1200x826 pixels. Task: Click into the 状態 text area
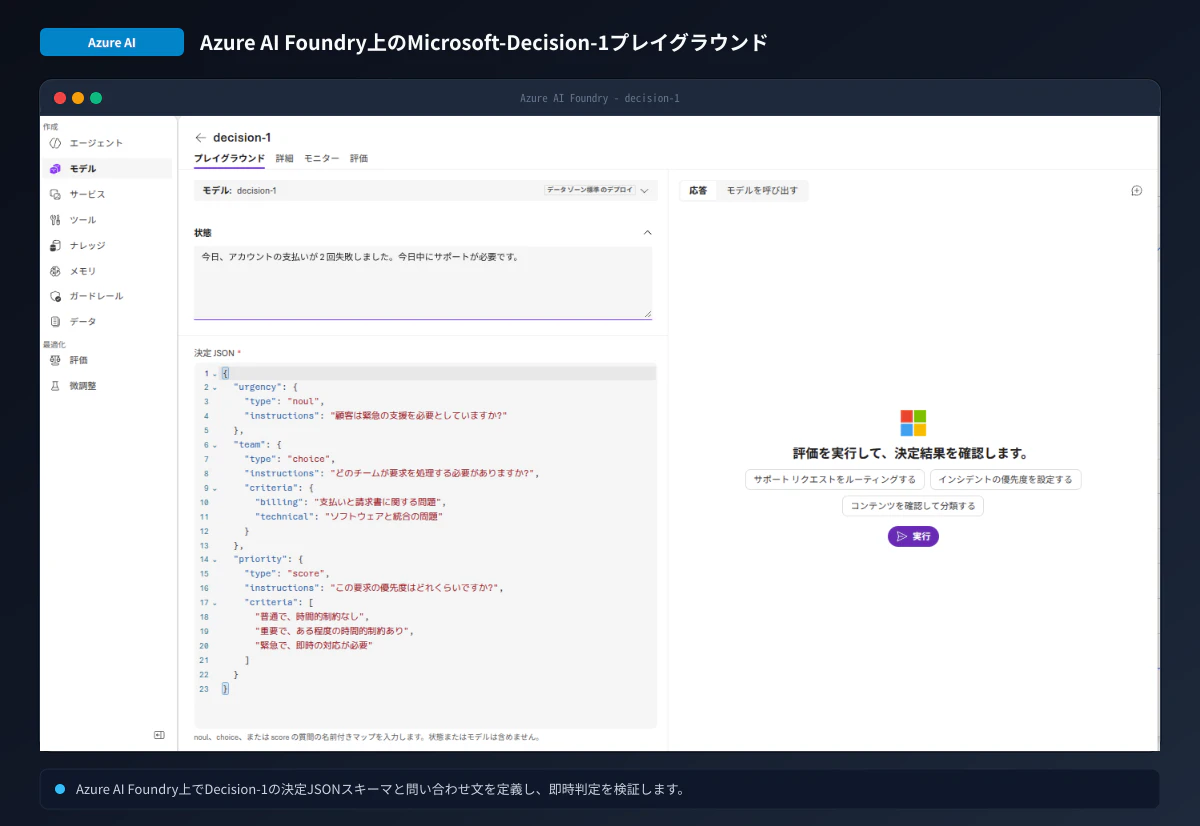click(x=423, y=283)
